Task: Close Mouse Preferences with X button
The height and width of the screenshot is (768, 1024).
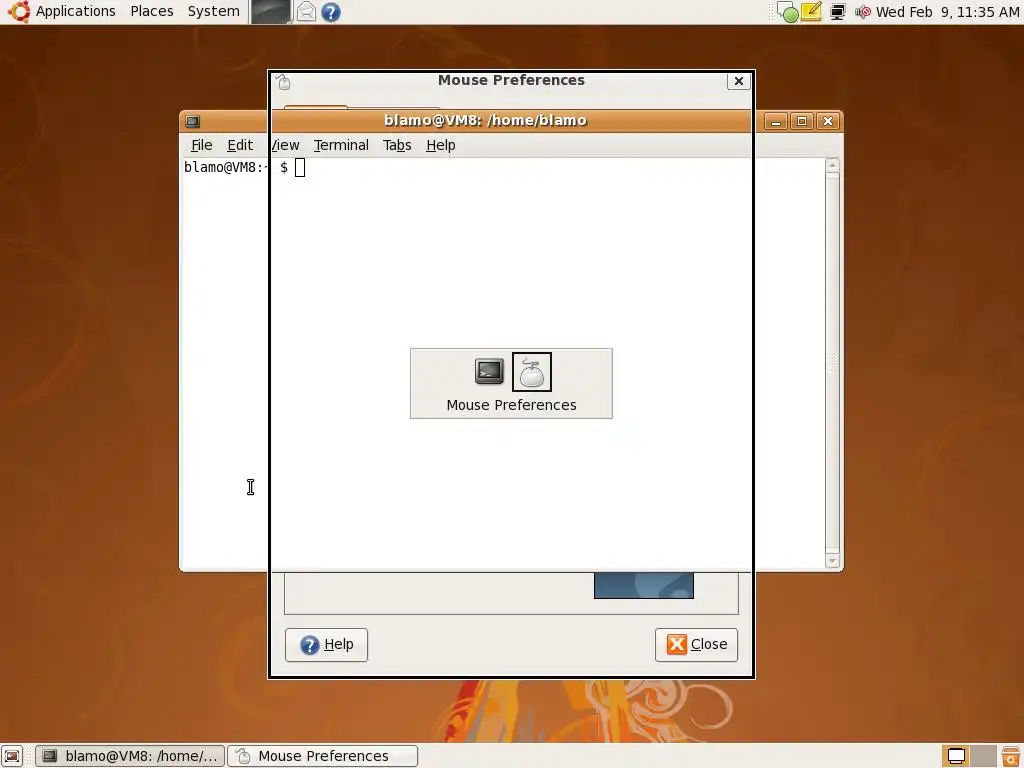Action: tap(739, 81)
